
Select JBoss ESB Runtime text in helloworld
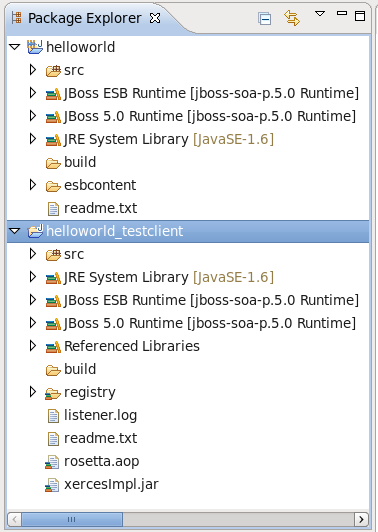(x=211, y=93)
